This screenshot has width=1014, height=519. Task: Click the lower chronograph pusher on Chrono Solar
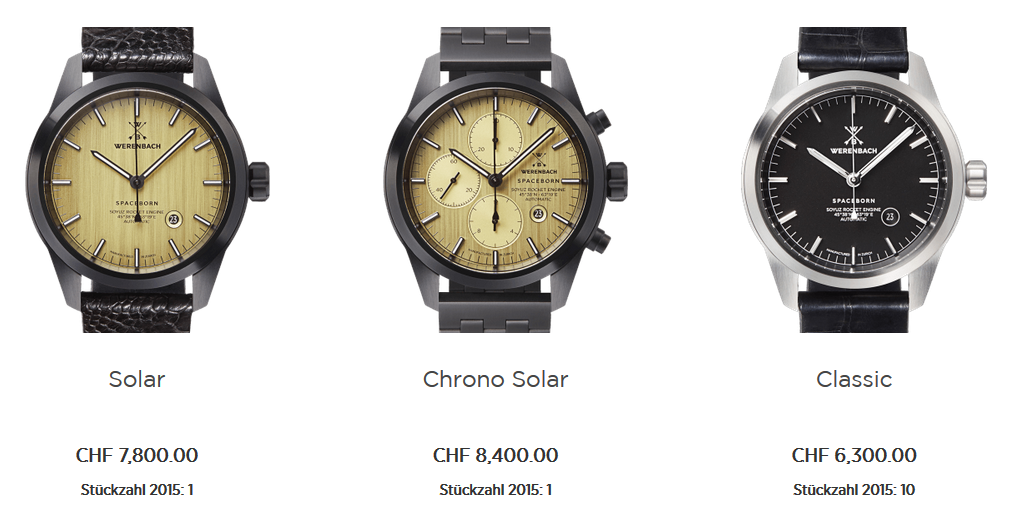click(x=599, y=240)
